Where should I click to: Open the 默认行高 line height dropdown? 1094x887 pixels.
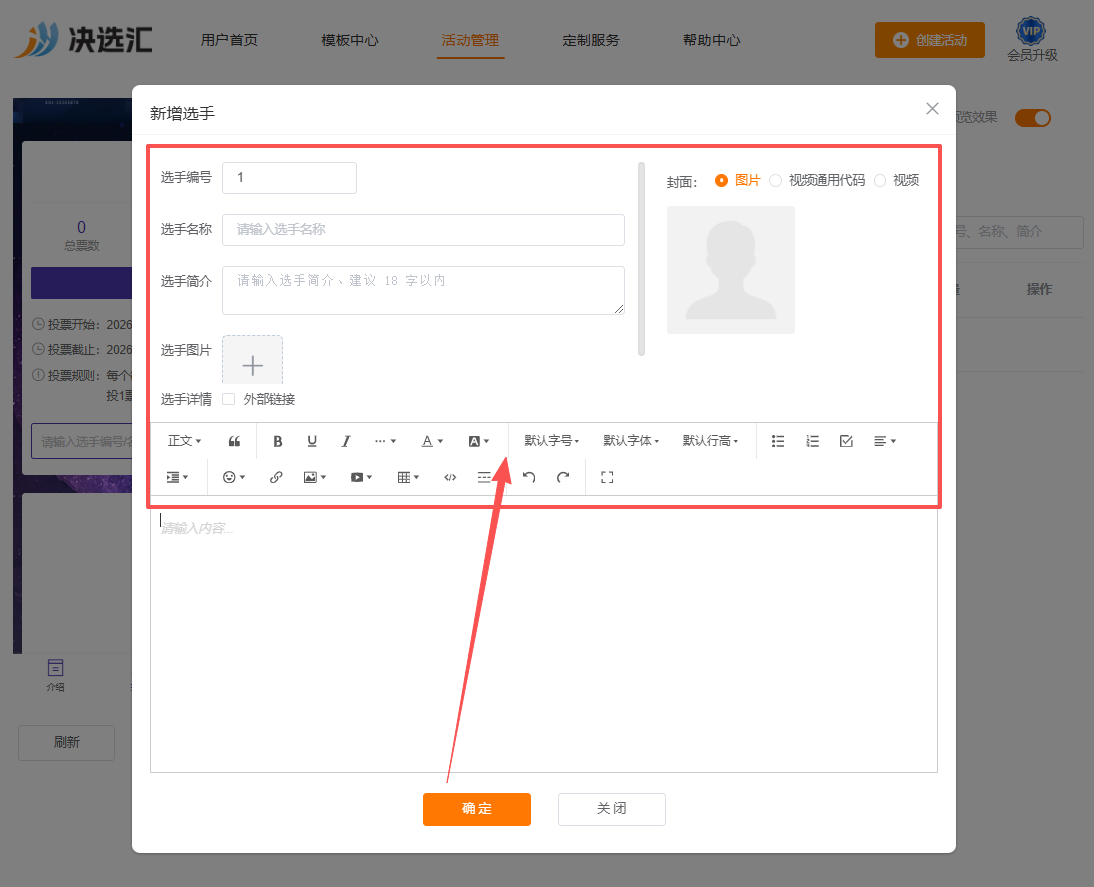tap(710, 441)
